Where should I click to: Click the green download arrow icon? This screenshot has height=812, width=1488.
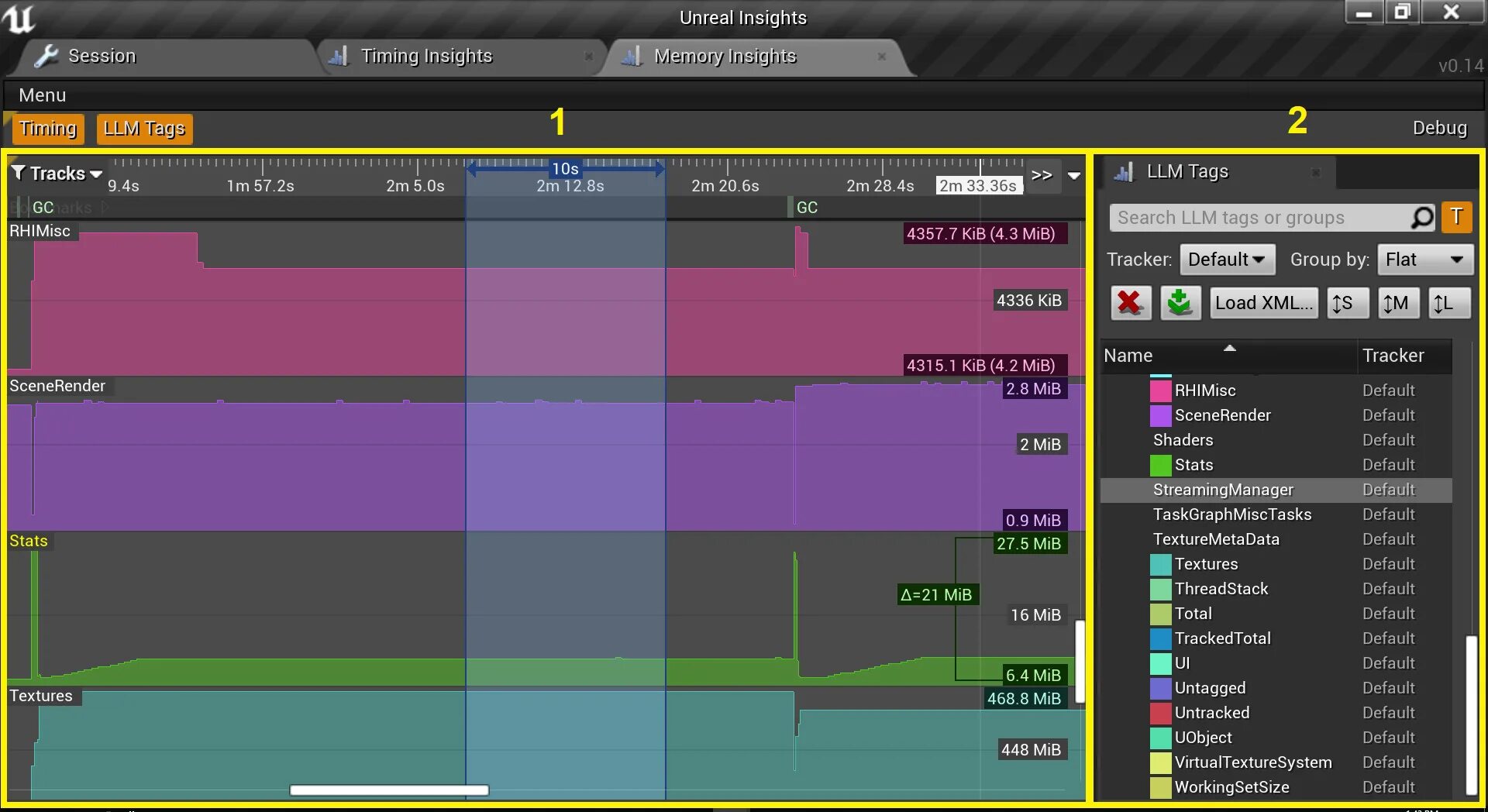(x=1180, y=302)
